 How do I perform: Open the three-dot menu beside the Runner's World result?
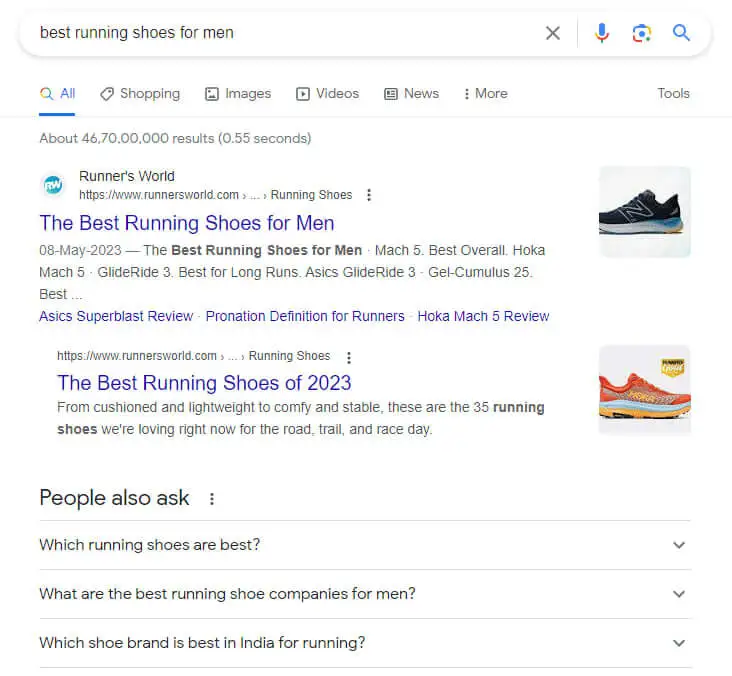pyautogui.click(x=369, y=195)
